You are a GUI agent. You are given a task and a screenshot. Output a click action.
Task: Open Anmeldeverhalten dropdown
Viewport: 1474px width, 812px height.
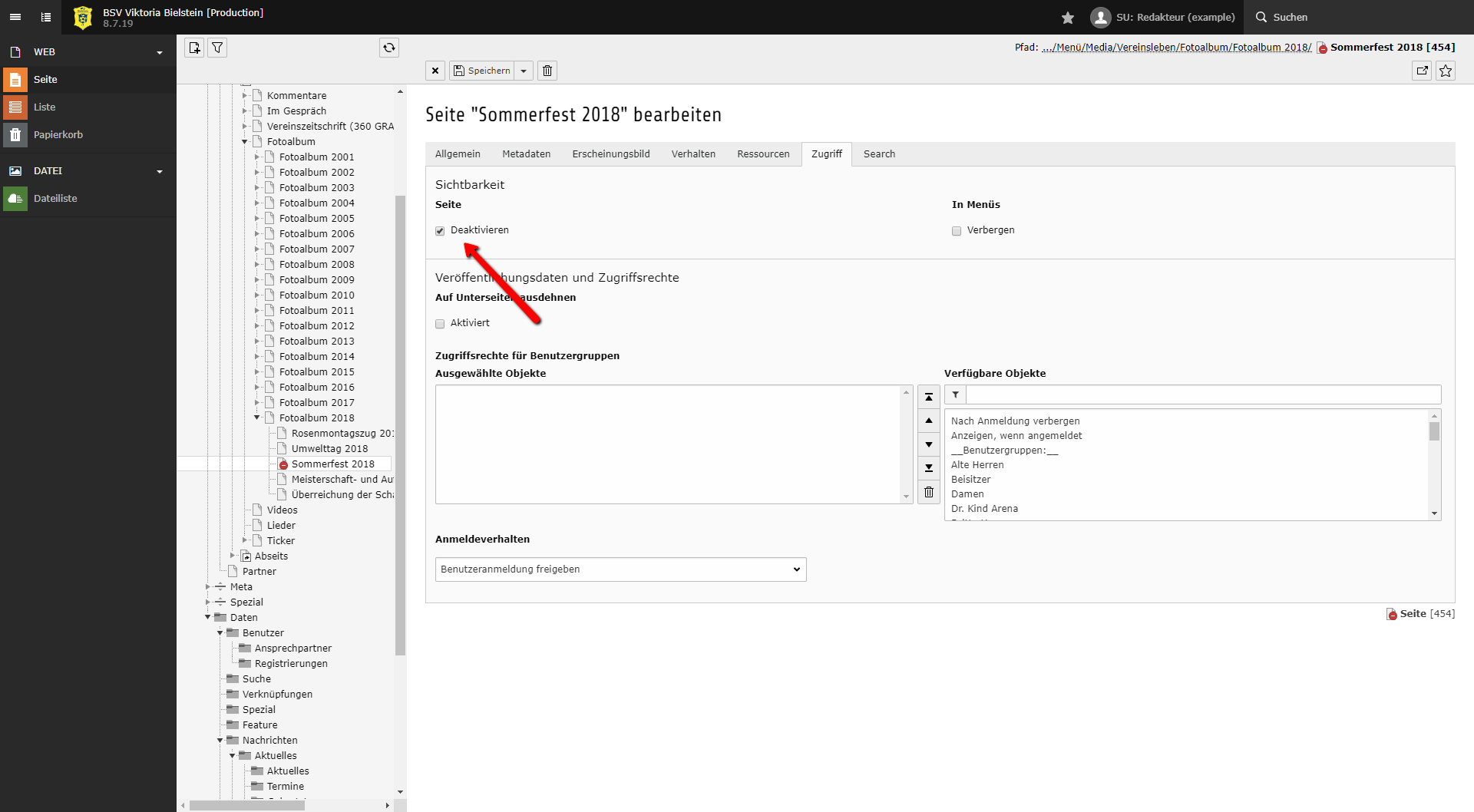(x=620, y=569)
